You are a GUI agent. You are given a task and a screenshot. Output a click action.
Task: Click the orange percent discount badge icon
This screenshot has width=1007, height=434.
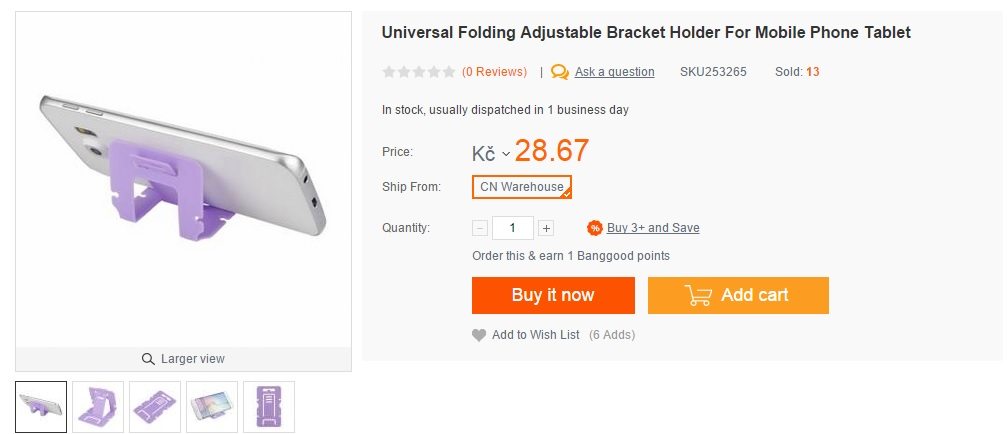(x=595, y=228)
